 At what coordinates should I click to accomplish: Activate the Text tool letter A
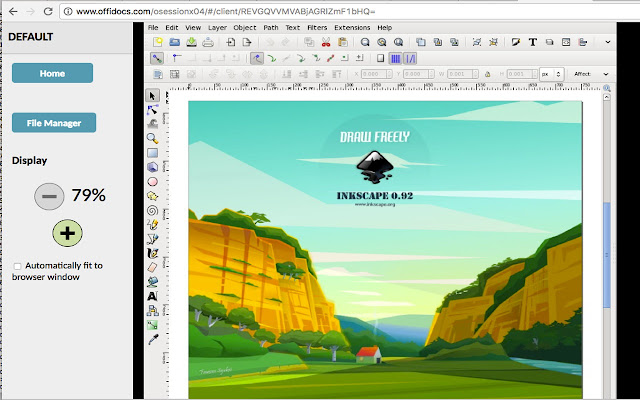pyautogui.click(x=152, y=296)
